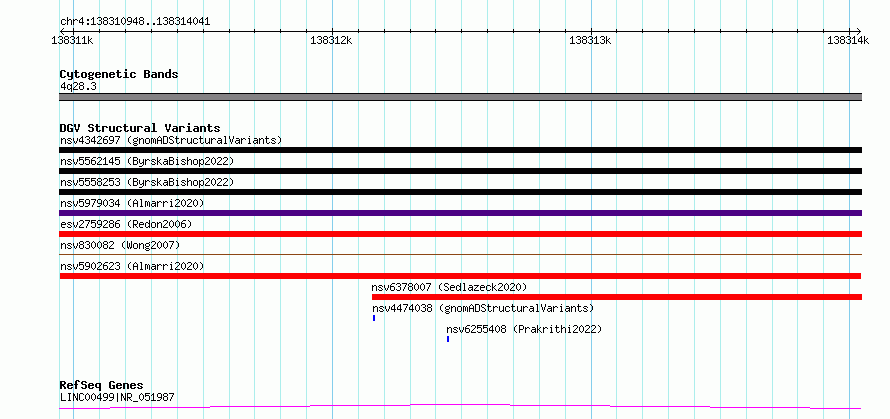This screenshot has width=890, height=419.
Task: Click the nsv5979034 (Almarri2020) label
Action: [x=132, y=203]
